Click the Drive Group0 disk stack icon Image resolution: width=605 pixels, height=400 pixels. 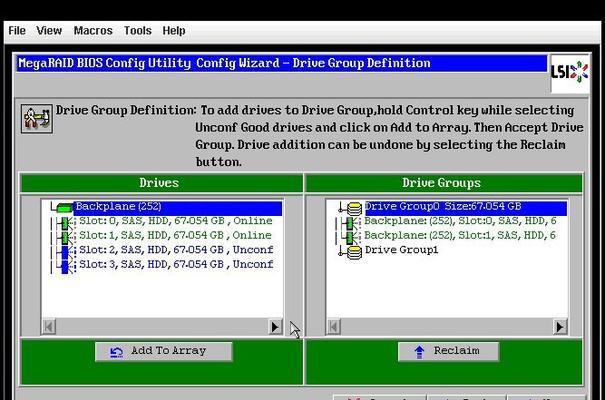(x=354, y=209)
